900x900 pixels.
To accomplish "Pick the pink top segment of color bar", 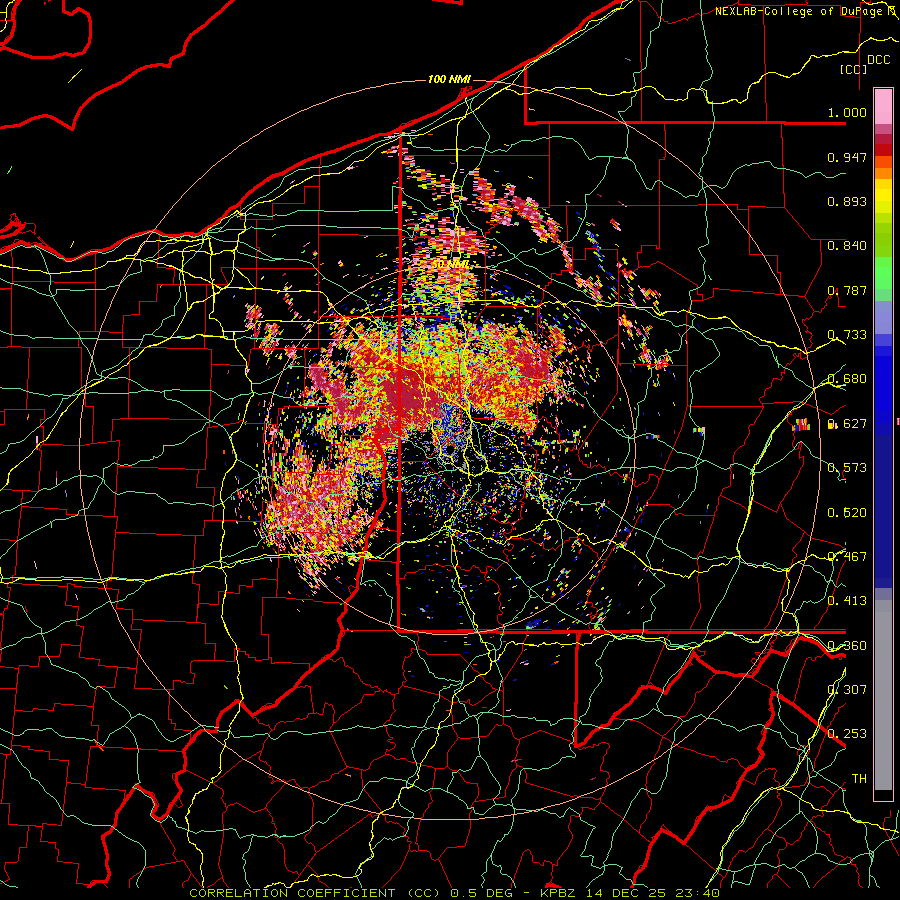I will [883, 106].
